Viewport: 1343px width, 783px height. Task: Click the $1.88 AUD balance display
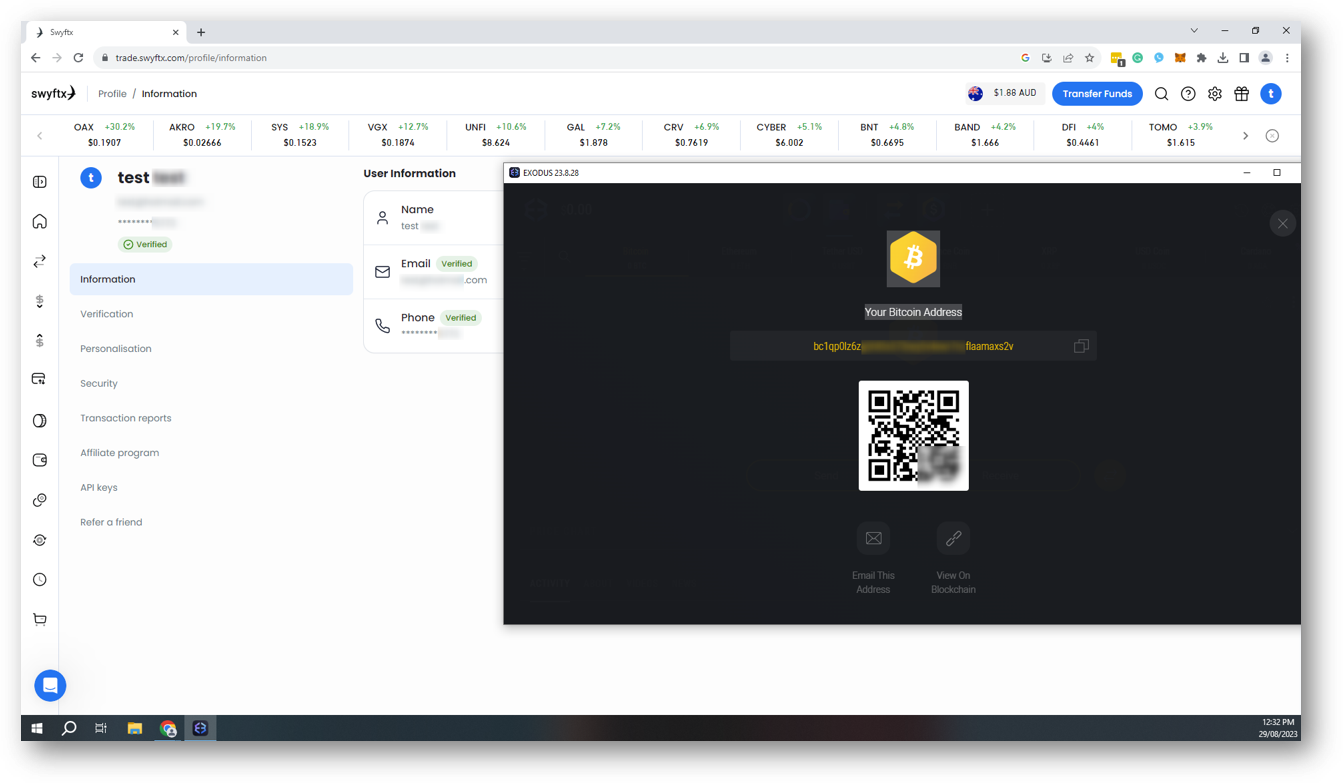(x=1003, y=93)
